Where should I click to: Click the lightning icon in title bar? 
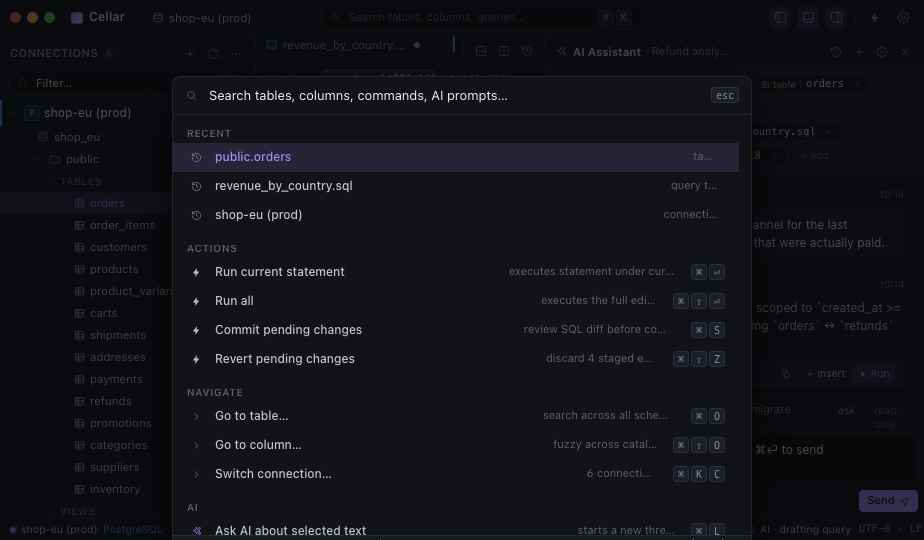click(x=875, y=18)
